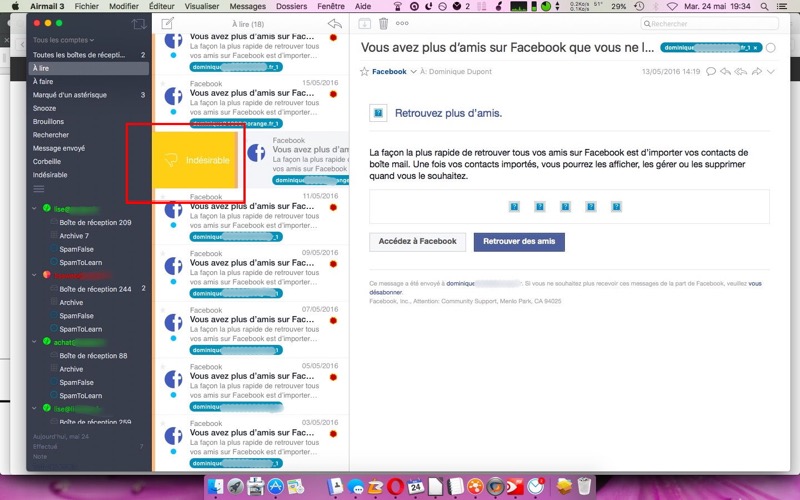800x500 pixels.
Task: Click the archive icon in message toolbar
Action: (x=364, y=22)
